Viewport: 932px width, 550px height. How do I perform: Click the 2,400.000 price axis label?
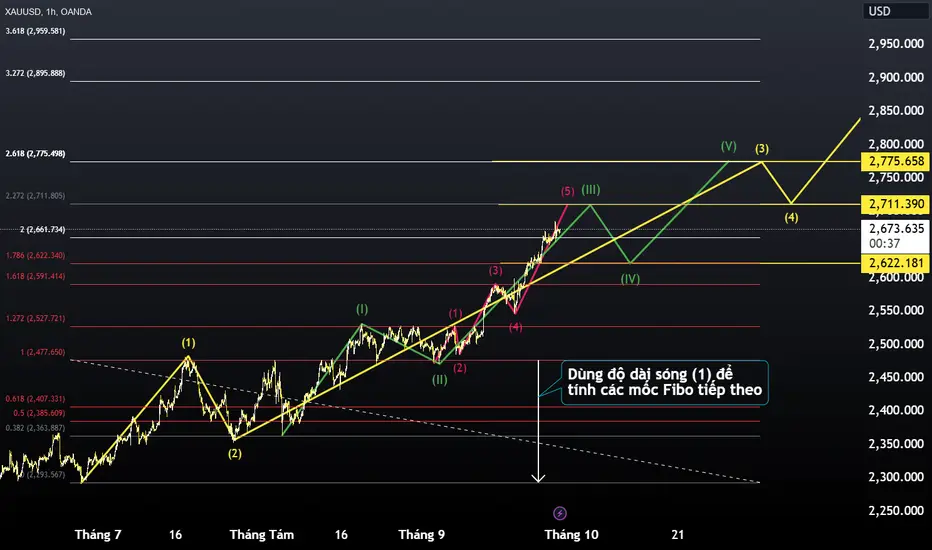(x=896, y=410)
